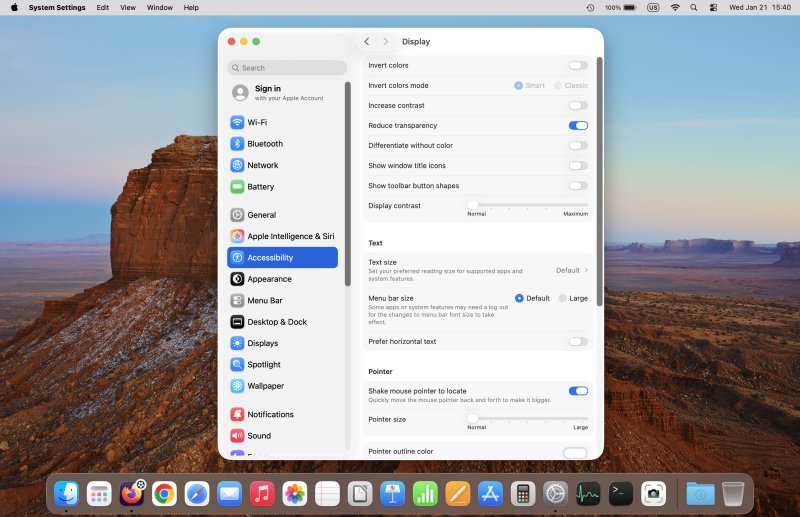This screenshot has height=517, width=800.
Task: Select the Bluetooth icon in sidebar
Action: point(237,144)
